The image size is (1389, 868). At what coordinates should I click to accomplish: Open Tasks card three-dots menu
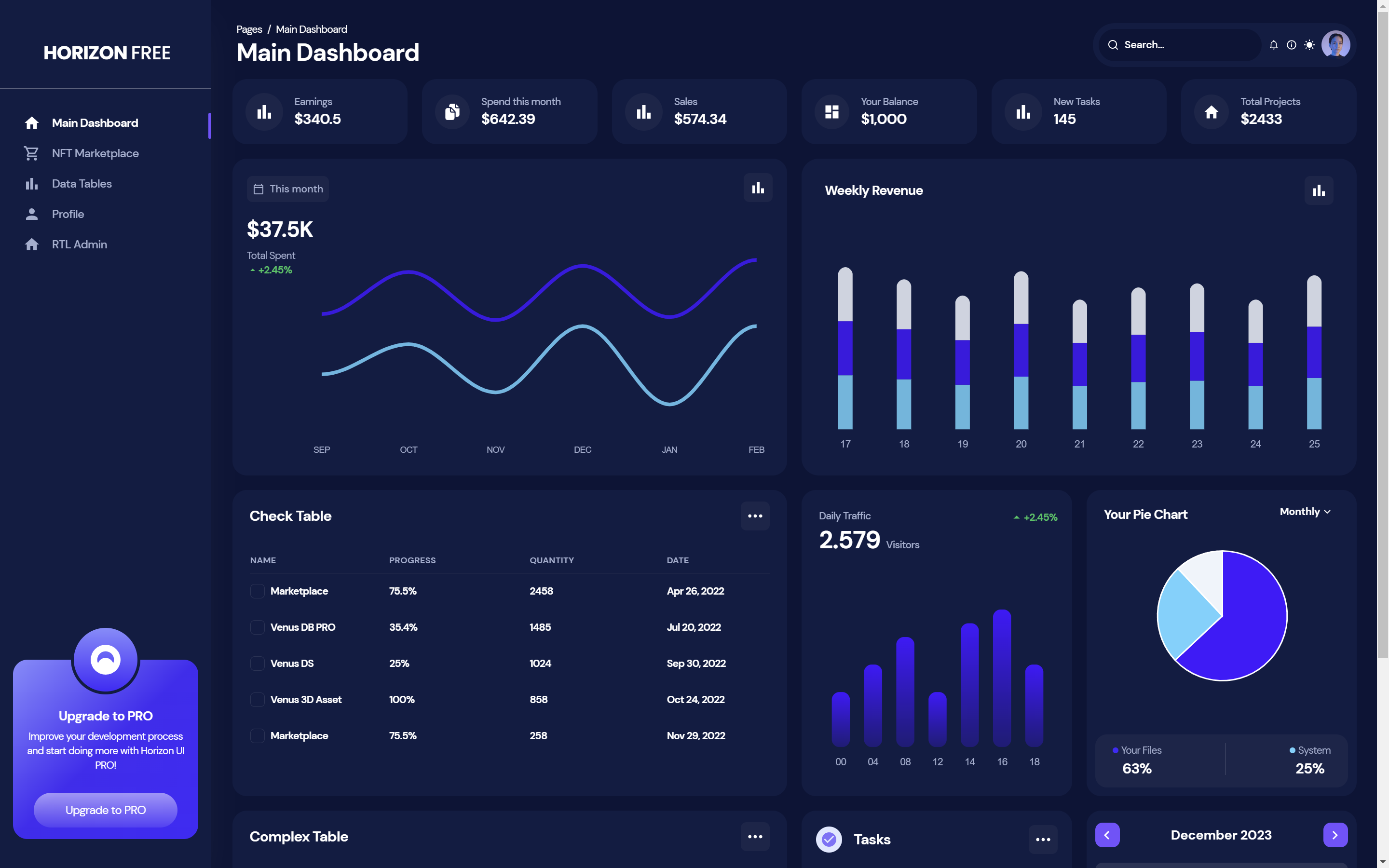pyautogui.click(x=1042, y=839)
